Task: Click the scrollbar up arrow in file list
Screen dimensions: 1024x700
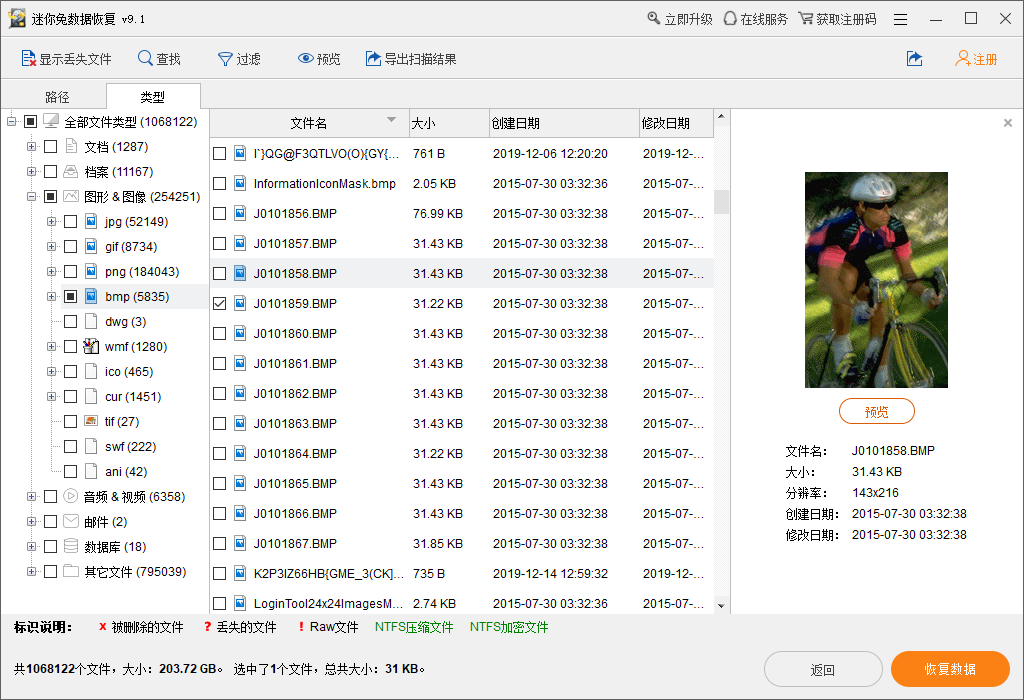Action: (721, 116)
